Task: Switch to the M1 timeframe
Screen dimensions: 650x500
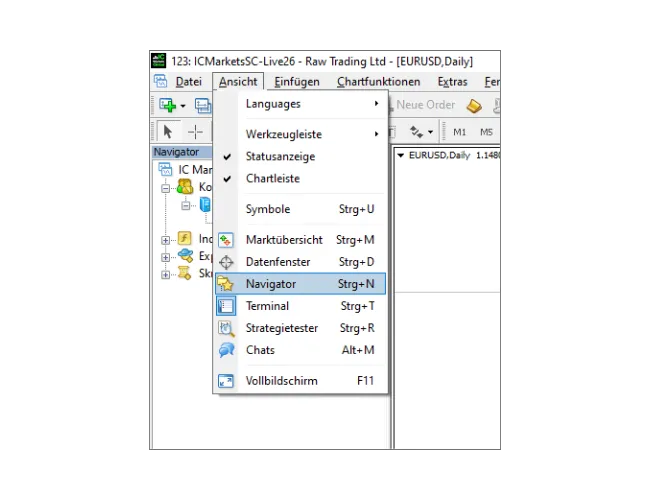Action: coord(459,132)
